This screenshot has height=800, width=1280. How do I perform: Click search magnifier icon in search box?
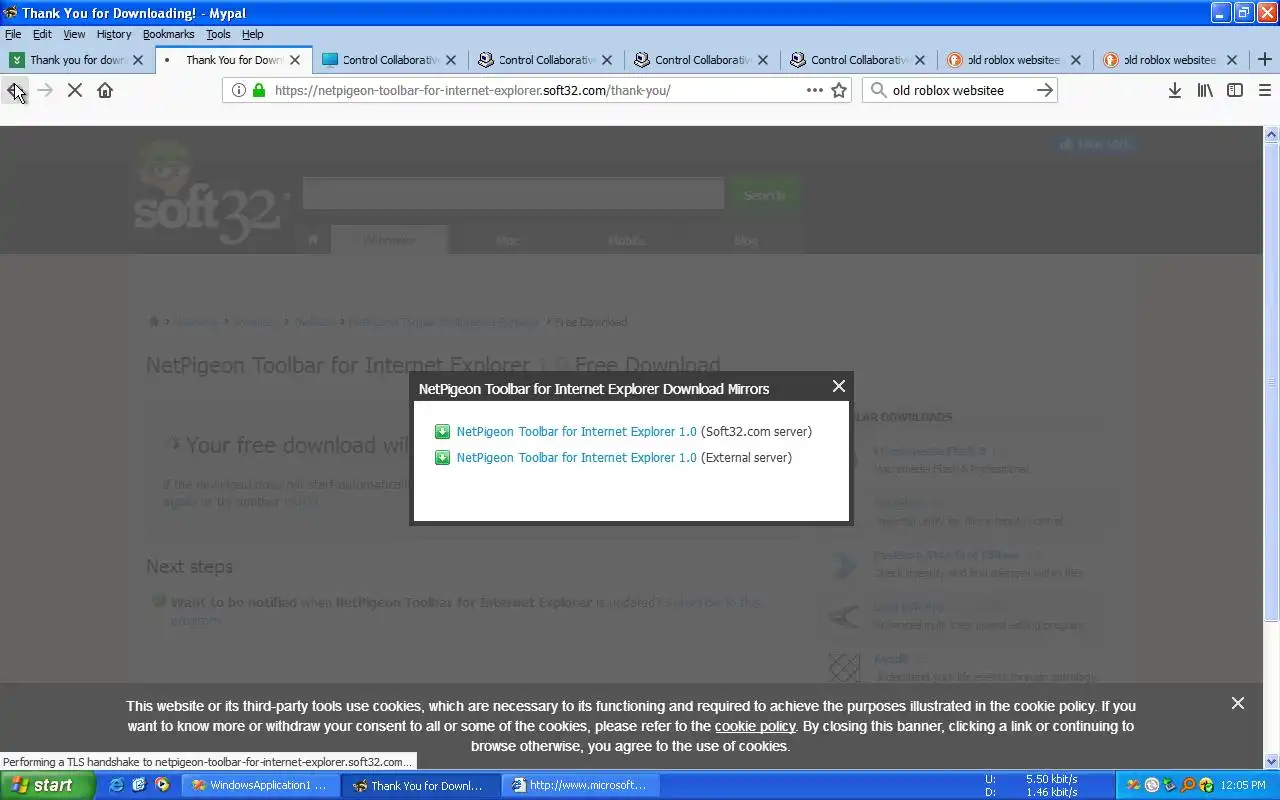coord(878,90)
